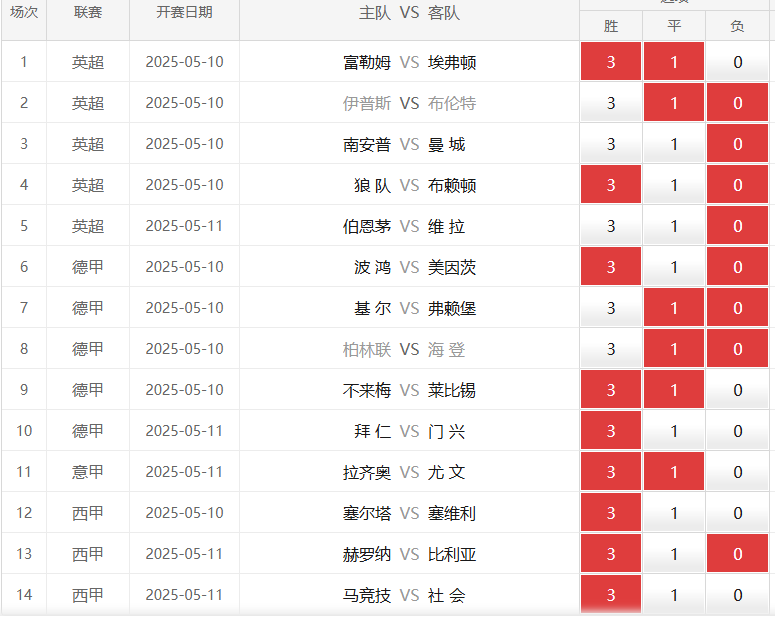
Task: Open the 柏林联 VS 海登 match link
Action: pyautogui.click(x=404, y=349)
